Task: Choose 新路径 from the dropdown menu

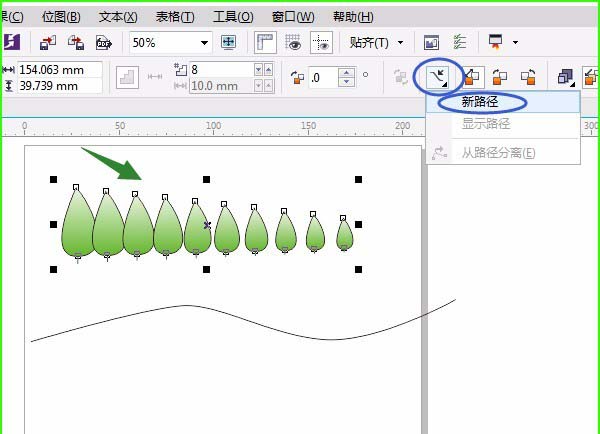Action: click(503, 102)
